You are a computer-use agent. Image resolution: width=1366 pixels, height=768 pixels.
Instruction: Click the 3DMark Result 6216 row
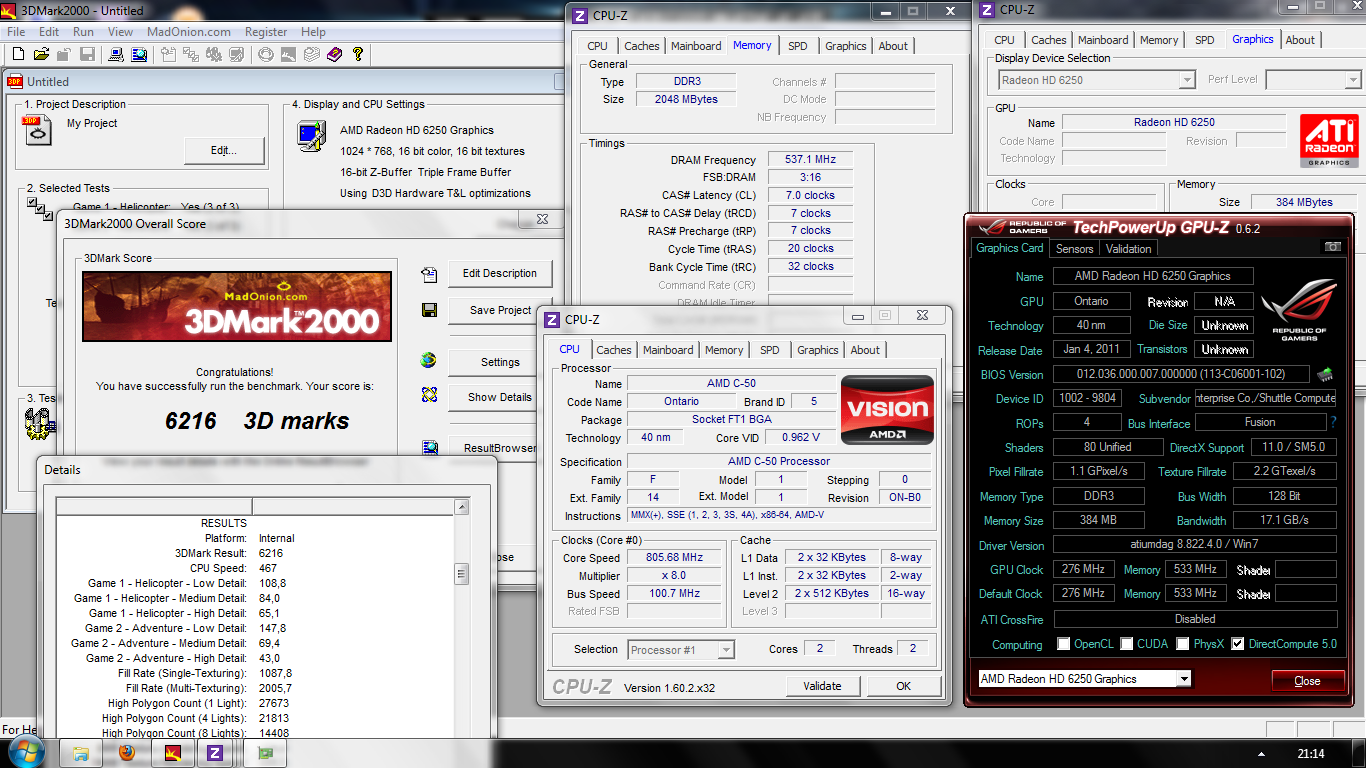[255, 553]
